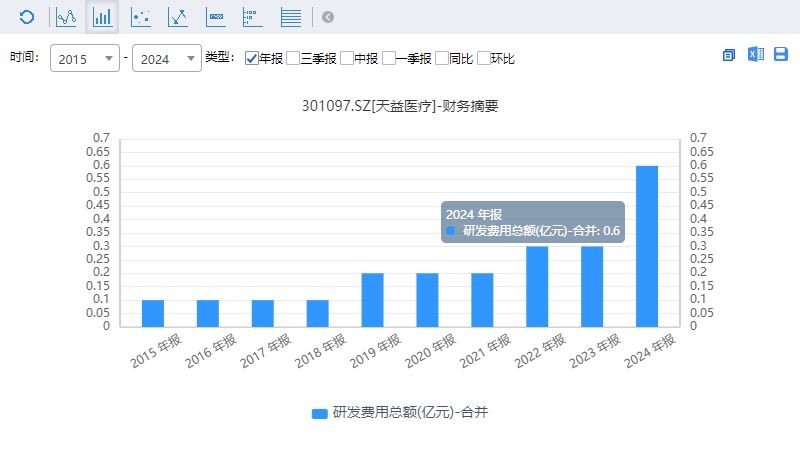Open the 2024 end year dropdown

tap(167, 59)
